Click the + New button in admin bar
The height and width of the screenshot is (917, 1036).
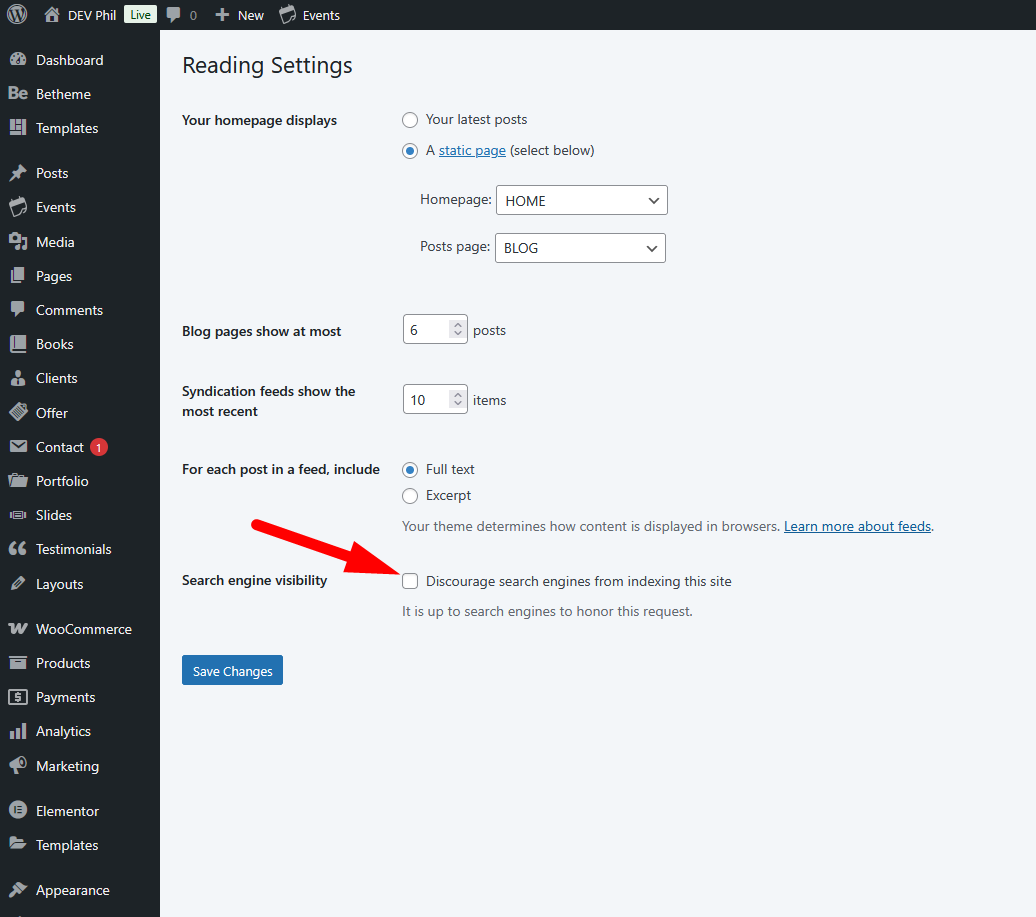tap(240, 15)
